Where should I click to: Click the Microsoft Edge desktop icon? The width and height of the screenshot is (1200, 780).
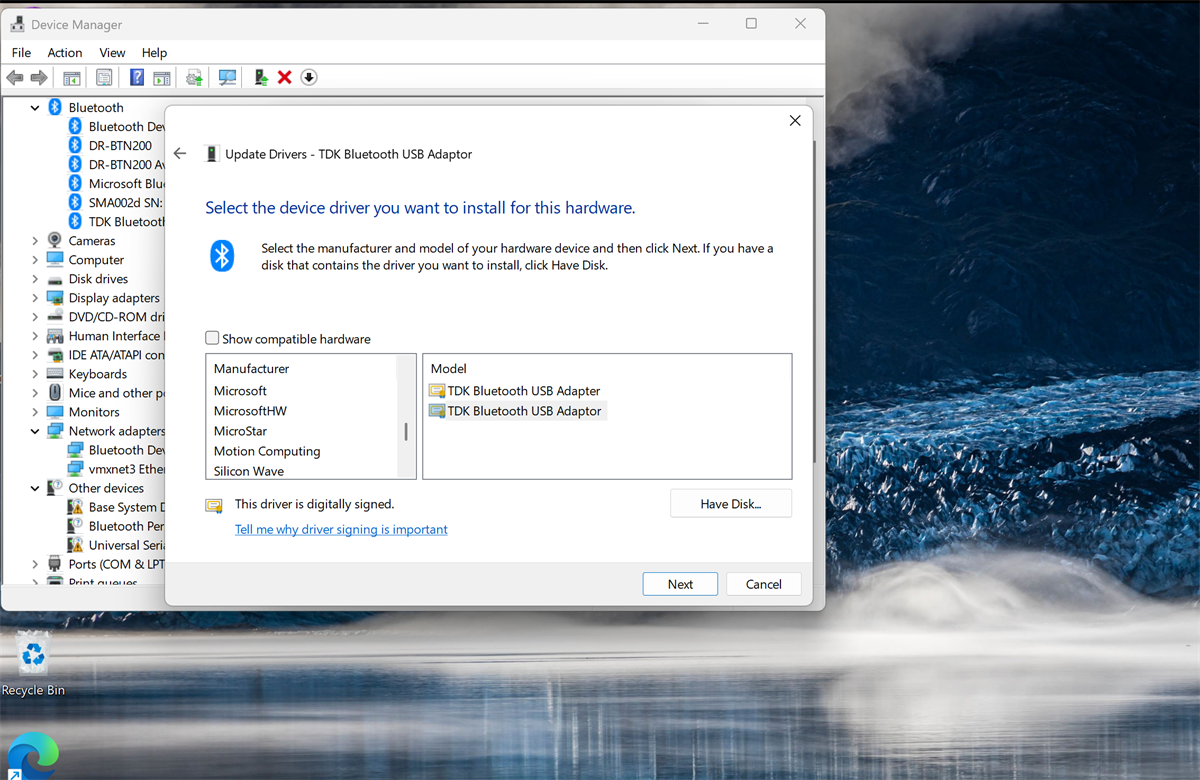click(33, 757)
